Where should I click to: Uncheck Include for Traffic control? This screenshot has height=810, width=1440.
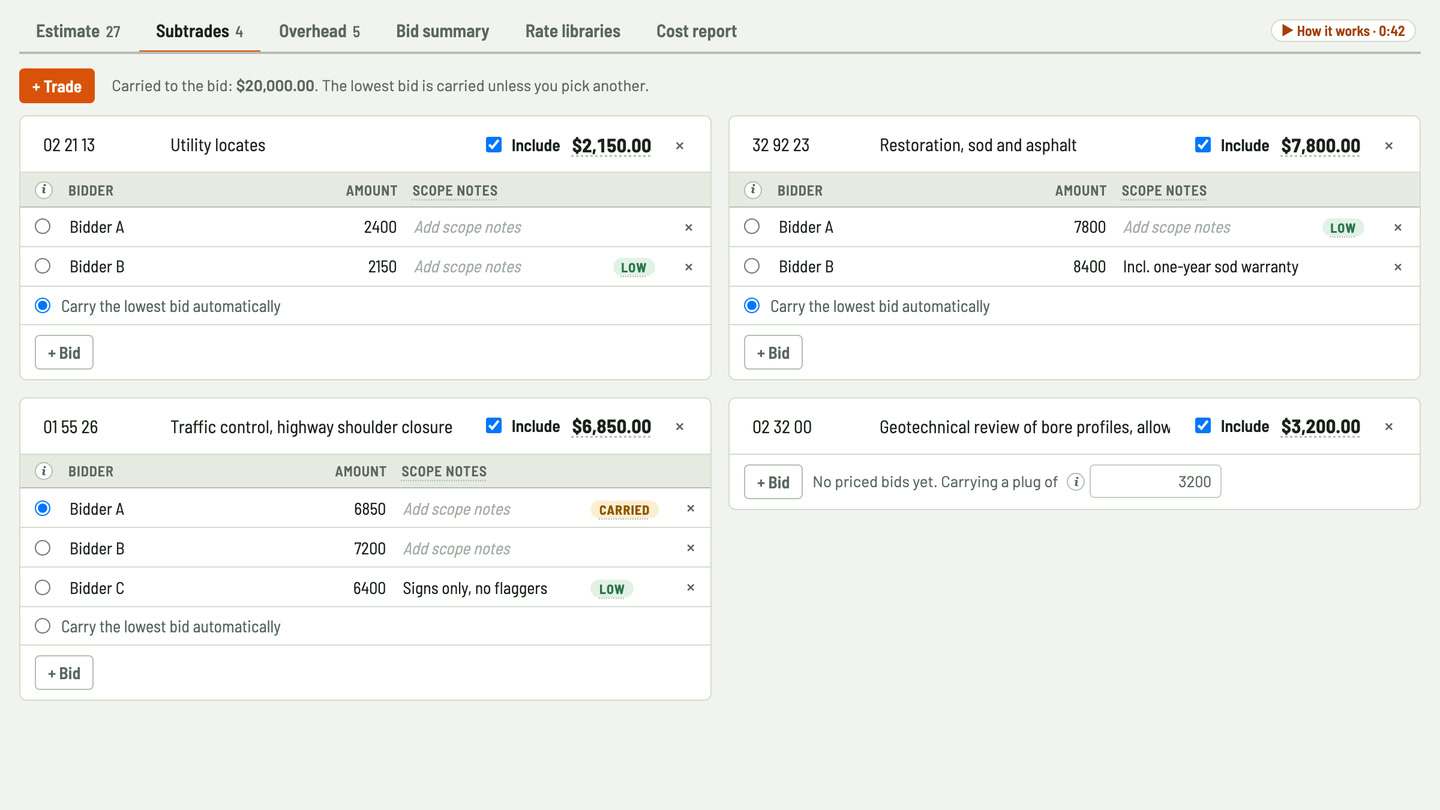tap(494, 426)
